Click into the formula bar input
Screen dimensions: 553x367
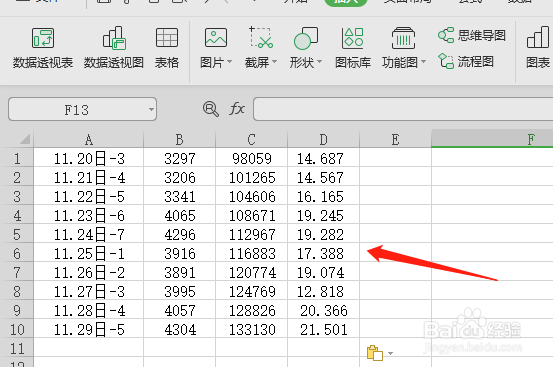[x=403, y=109]
